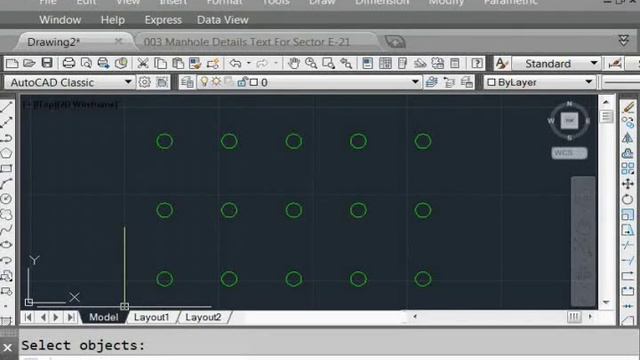Open the DesignCenter icon
640x360 pixels.
pyautogui.click(x=385, y=63)
